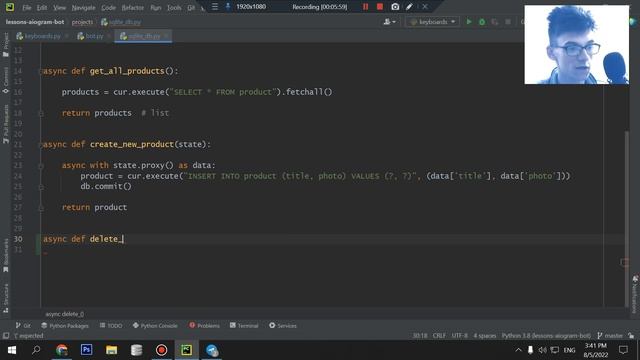640x360 pixels.
Task: Click lessons-aiogram-bot breadcrumb
Action: [35, 22]
